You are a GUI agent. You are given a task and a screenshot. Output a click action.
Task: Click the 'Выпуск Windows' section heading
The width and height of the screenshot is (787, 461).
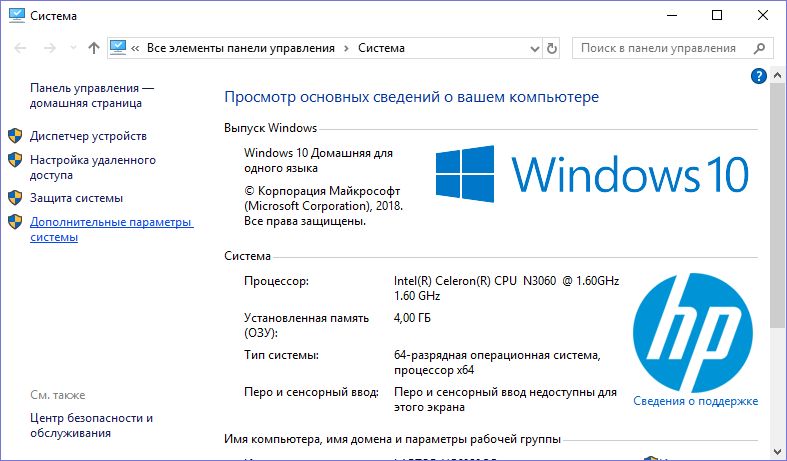271,128
